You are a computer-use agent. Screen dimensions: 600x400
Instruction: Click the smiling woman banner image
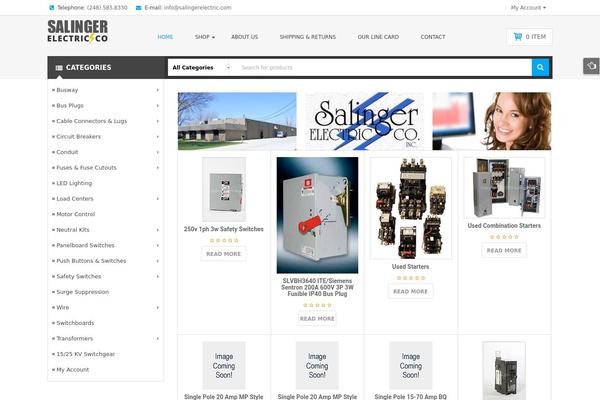tap(492, 121)
